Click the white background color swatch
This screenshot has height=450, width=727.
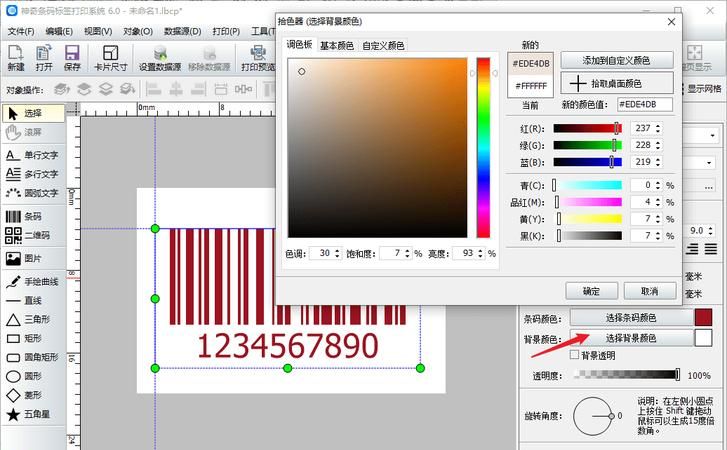point(703,338)
